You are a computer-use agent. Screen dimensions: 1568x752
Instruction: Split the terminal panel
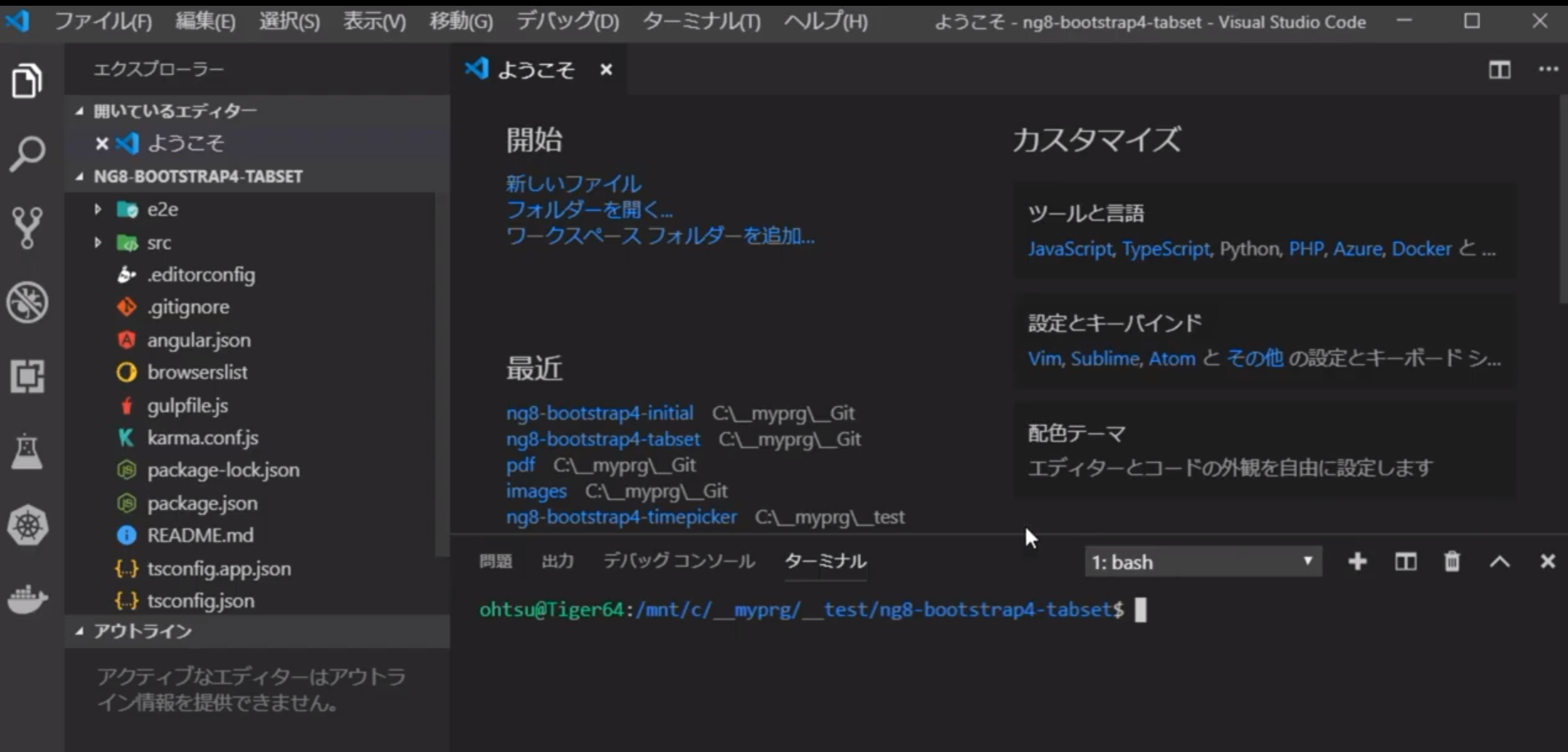click(1405, 562)
